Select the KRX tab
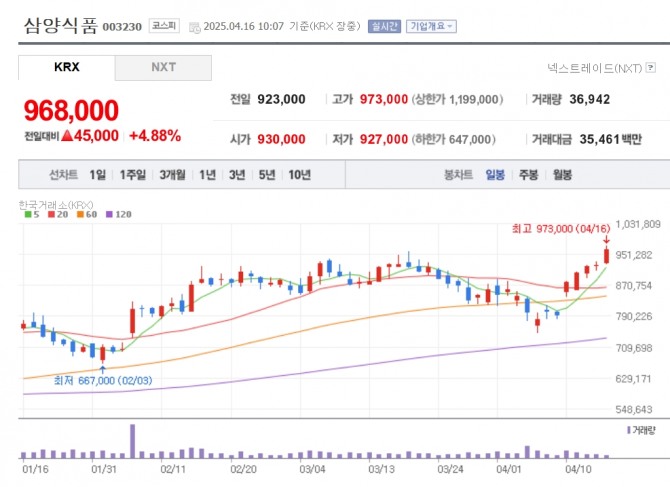The image size is (670, 487). click(x=67, y=67)
